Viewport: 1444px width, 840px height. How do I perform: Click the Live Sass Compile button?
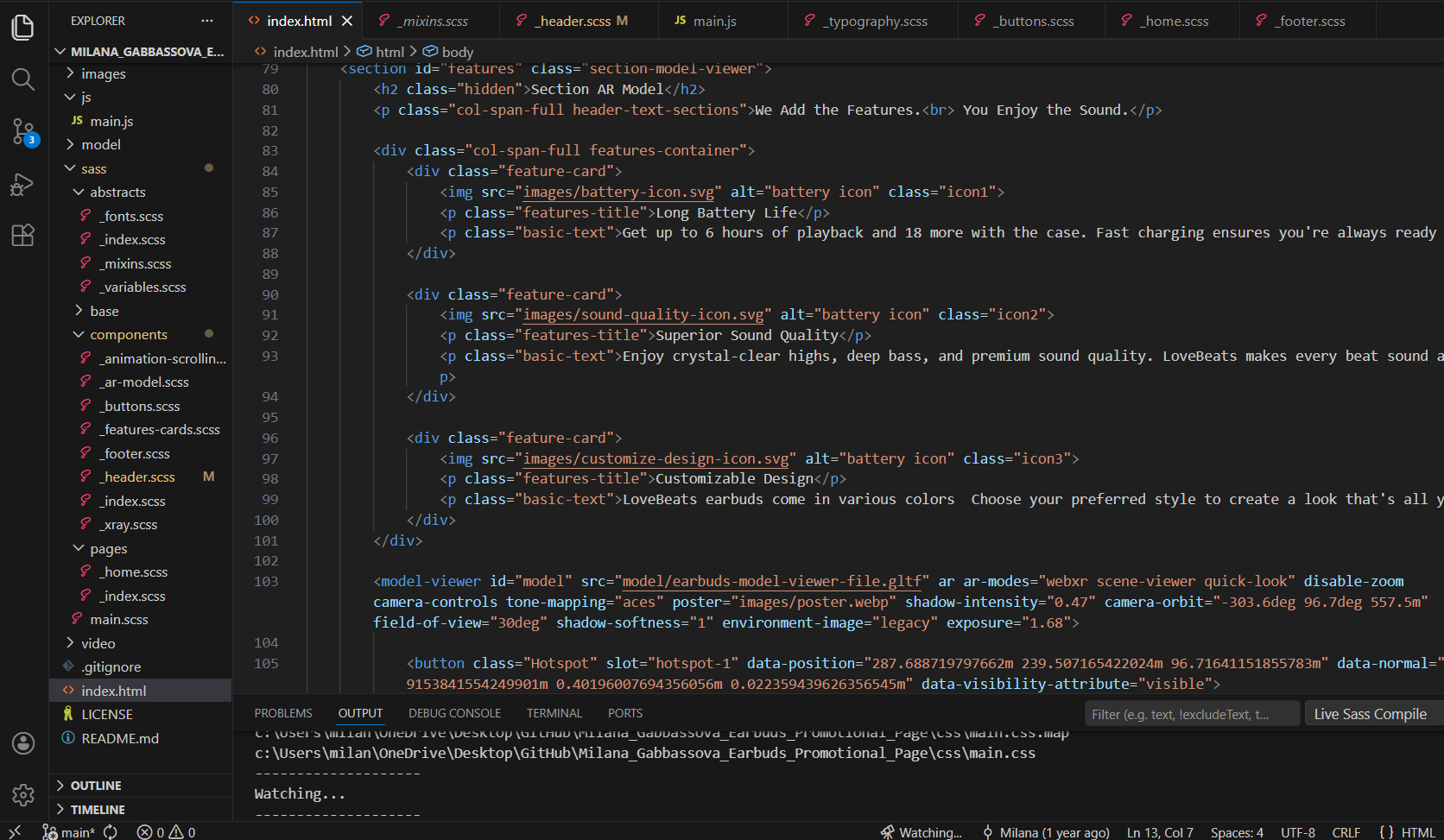click(x=1371, y=713)
